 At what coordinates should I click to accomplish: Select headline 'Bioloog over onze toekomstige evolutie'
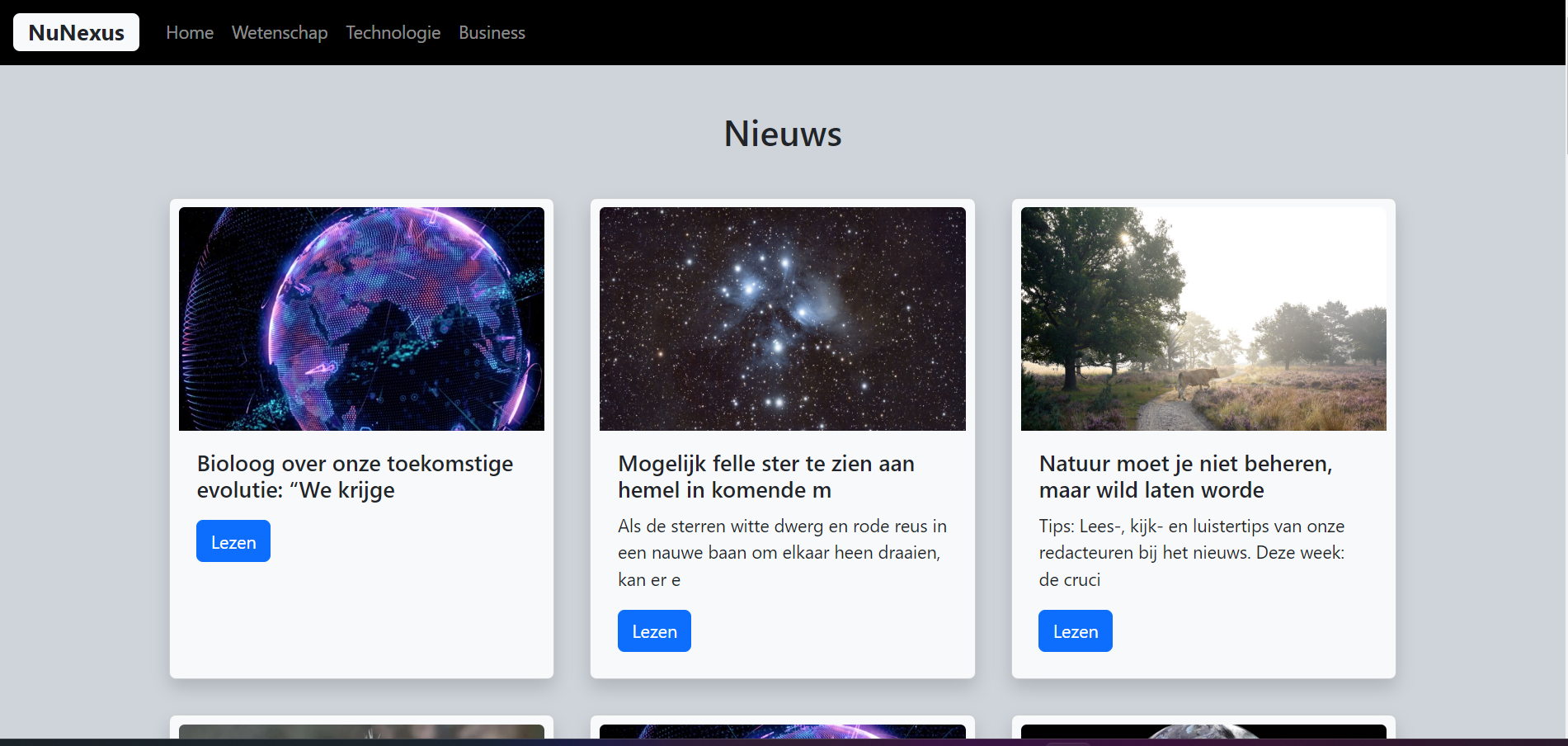pos(355,477)
